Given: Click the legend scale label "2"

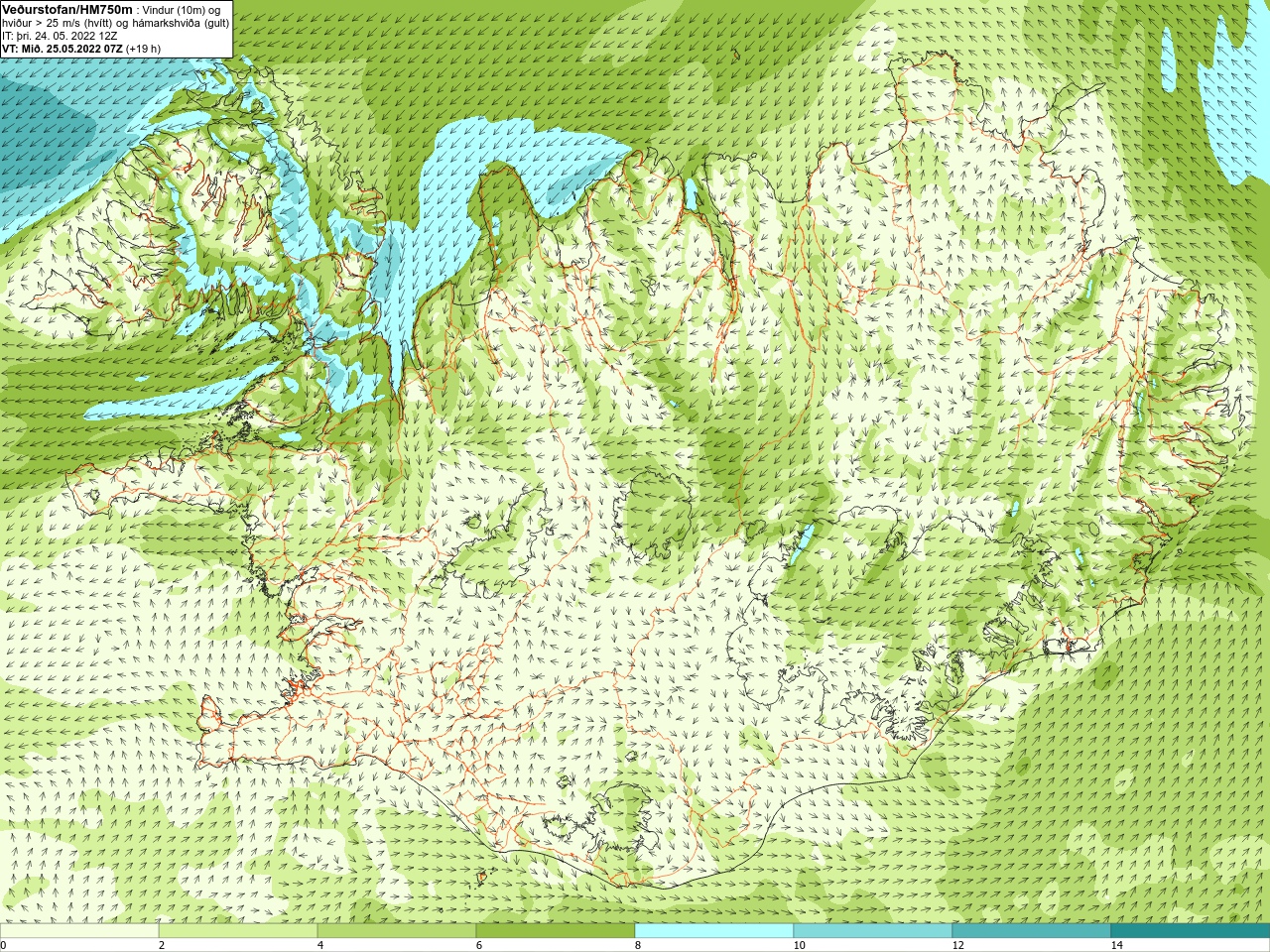Looking at the screenshot, I should click(162, 945).
